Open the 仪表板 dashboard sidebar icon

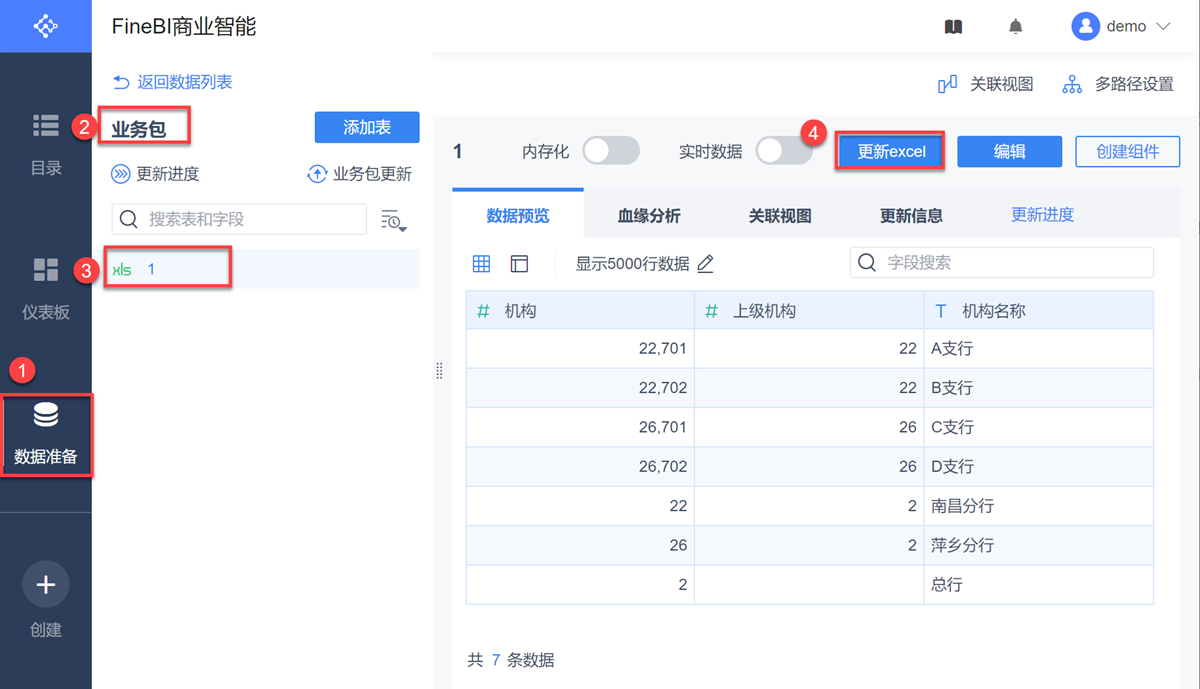coord(46,270)
